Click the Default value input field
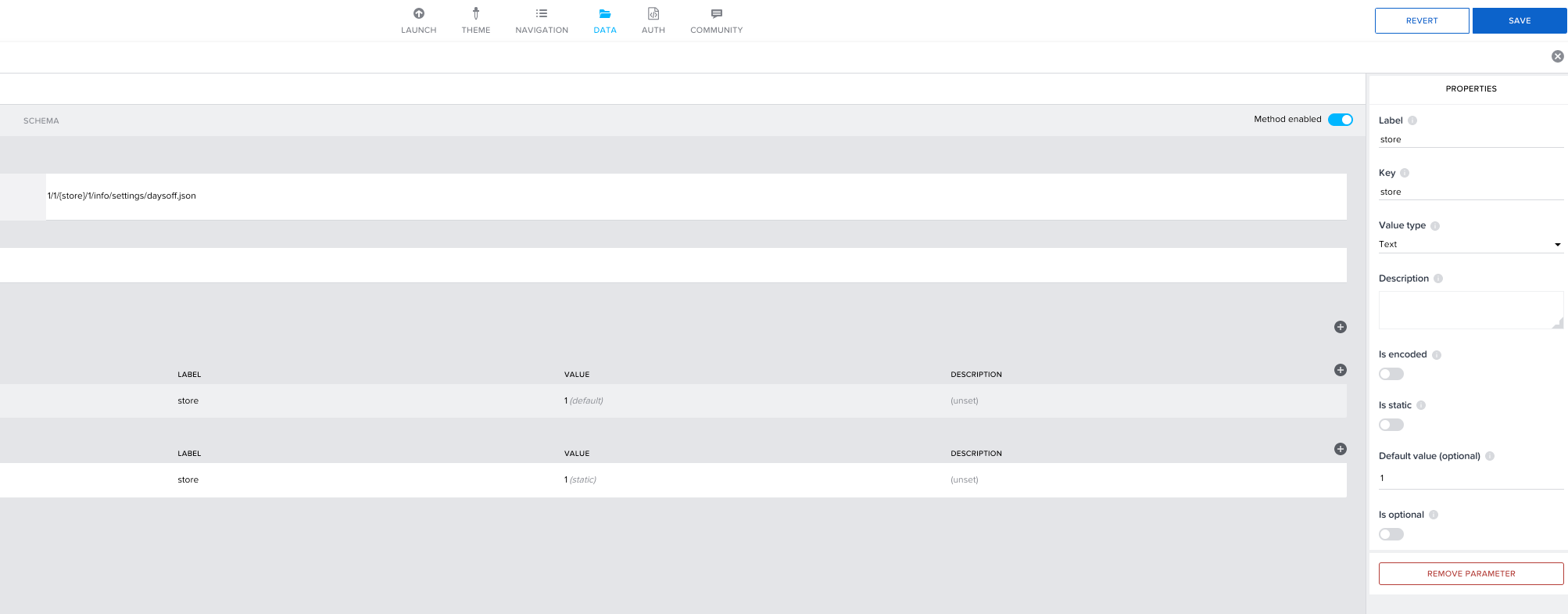Screen dimensions: 1568x614 (x=1471, y=478)
